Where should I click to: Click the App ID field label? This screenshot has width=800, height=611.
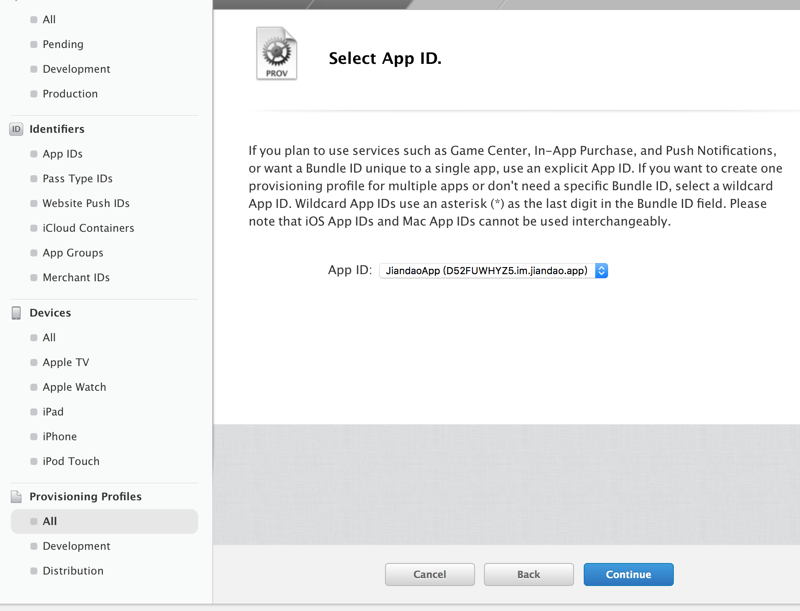point(349,270)
